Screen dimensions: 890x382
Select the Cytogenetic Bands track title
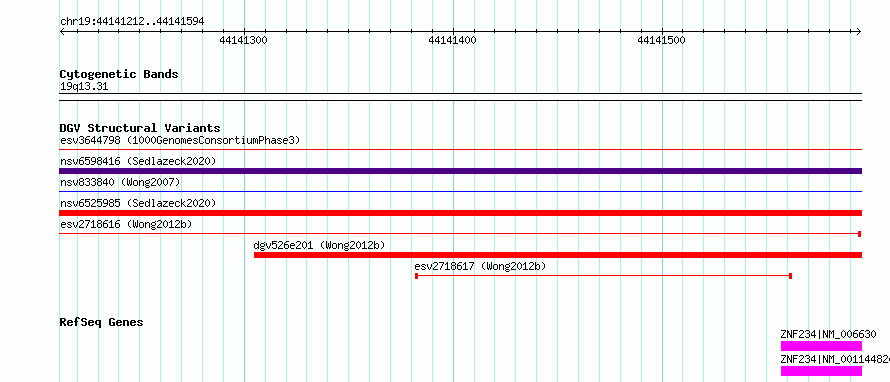(119, 74)
